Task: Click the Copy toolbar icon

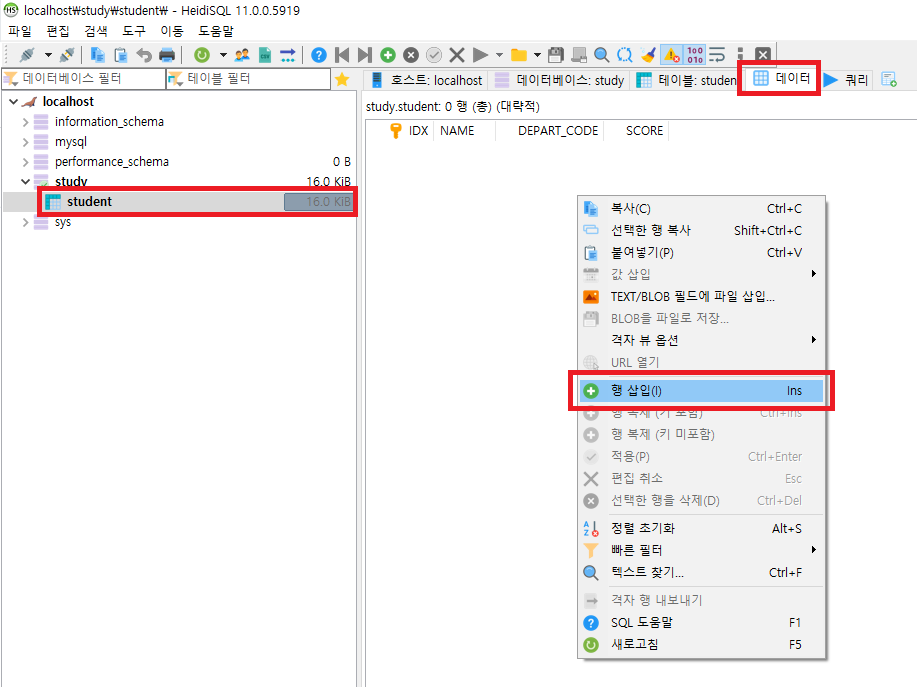Action: 98,55
